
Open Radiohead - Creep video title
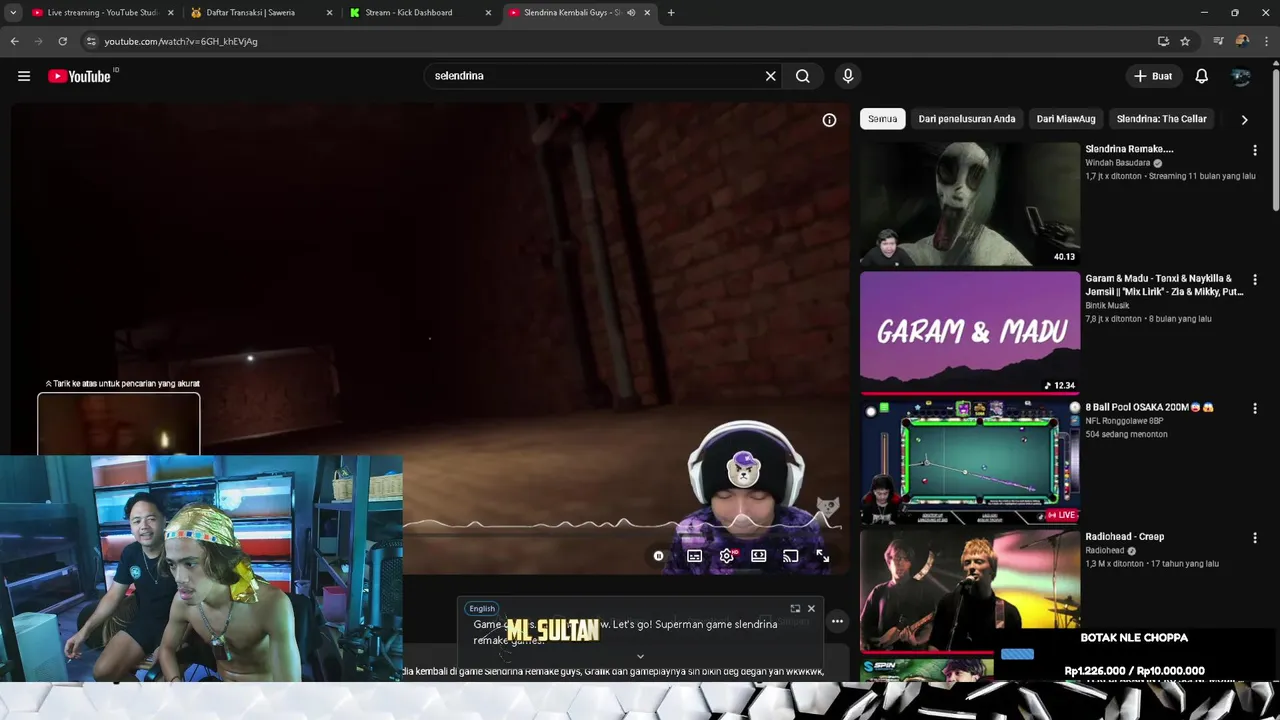1125,537
